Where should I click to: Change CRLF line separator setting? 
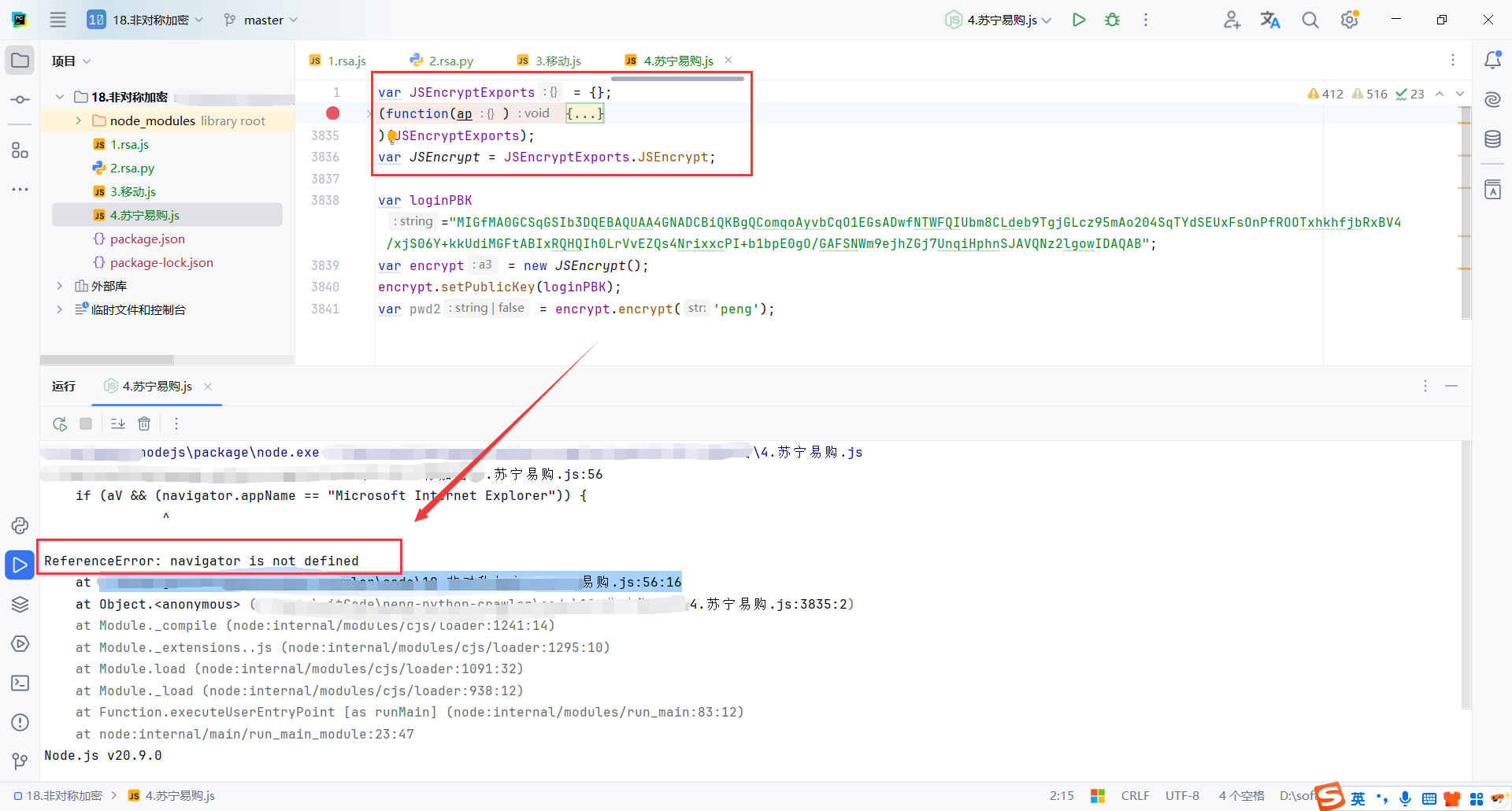click(1135, 796)
